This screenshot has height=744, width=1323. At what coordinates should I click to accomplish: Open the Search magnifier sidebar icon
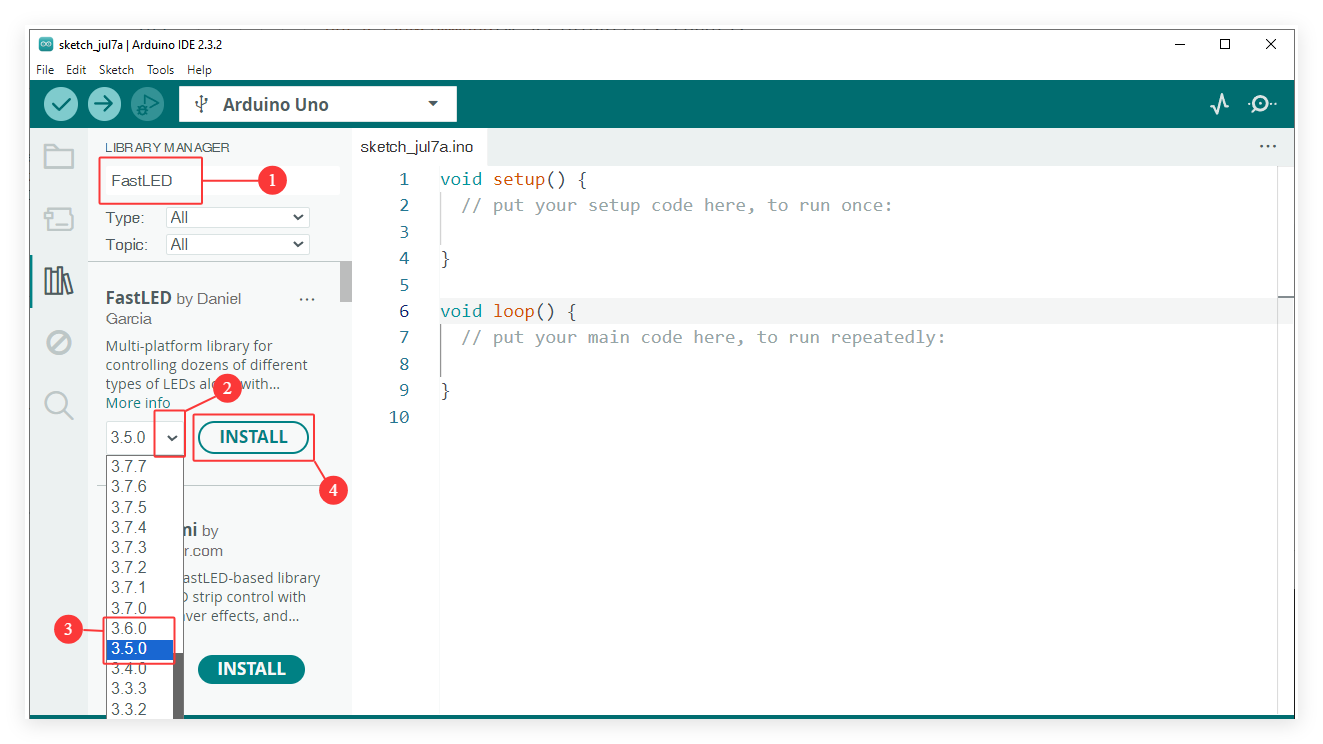[x=59, y=405]
